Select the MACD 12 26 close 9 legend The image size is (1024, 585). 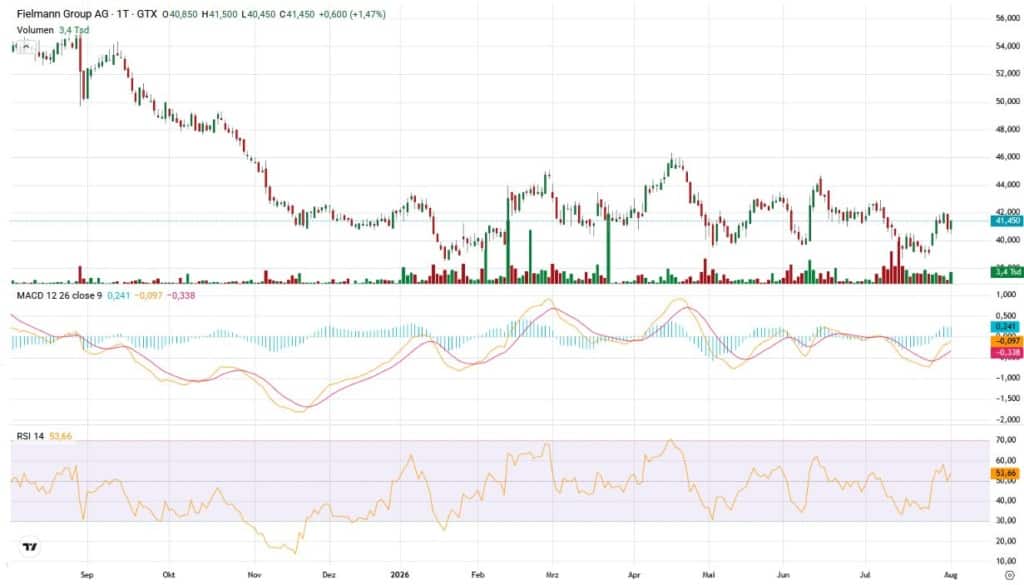click(x=59, y=296)
